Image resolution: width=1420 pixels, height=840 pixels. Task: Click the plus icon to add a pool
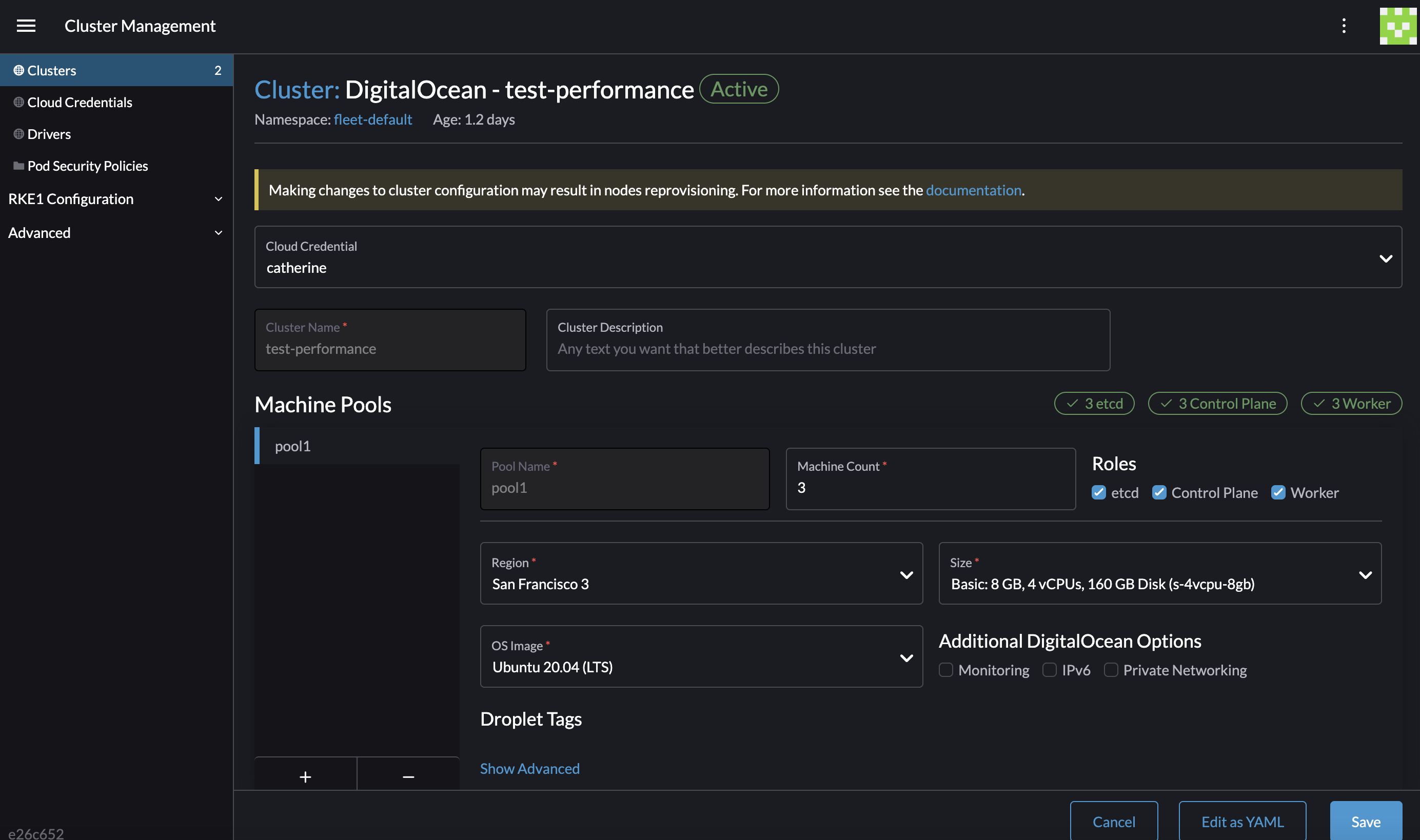click(305, 776)
